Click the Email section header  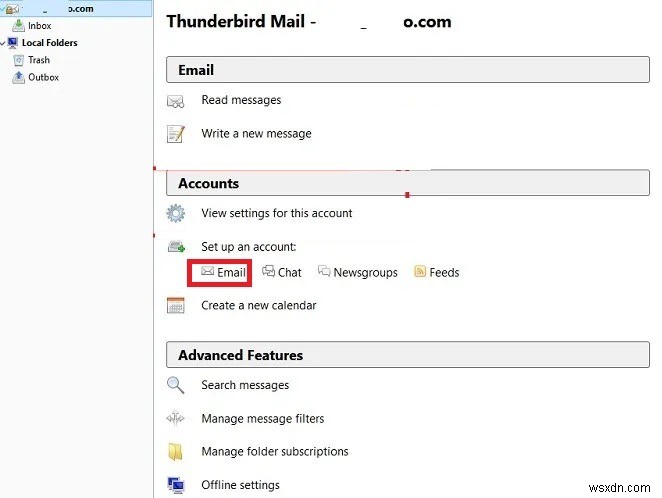click(x=408, y=70)
